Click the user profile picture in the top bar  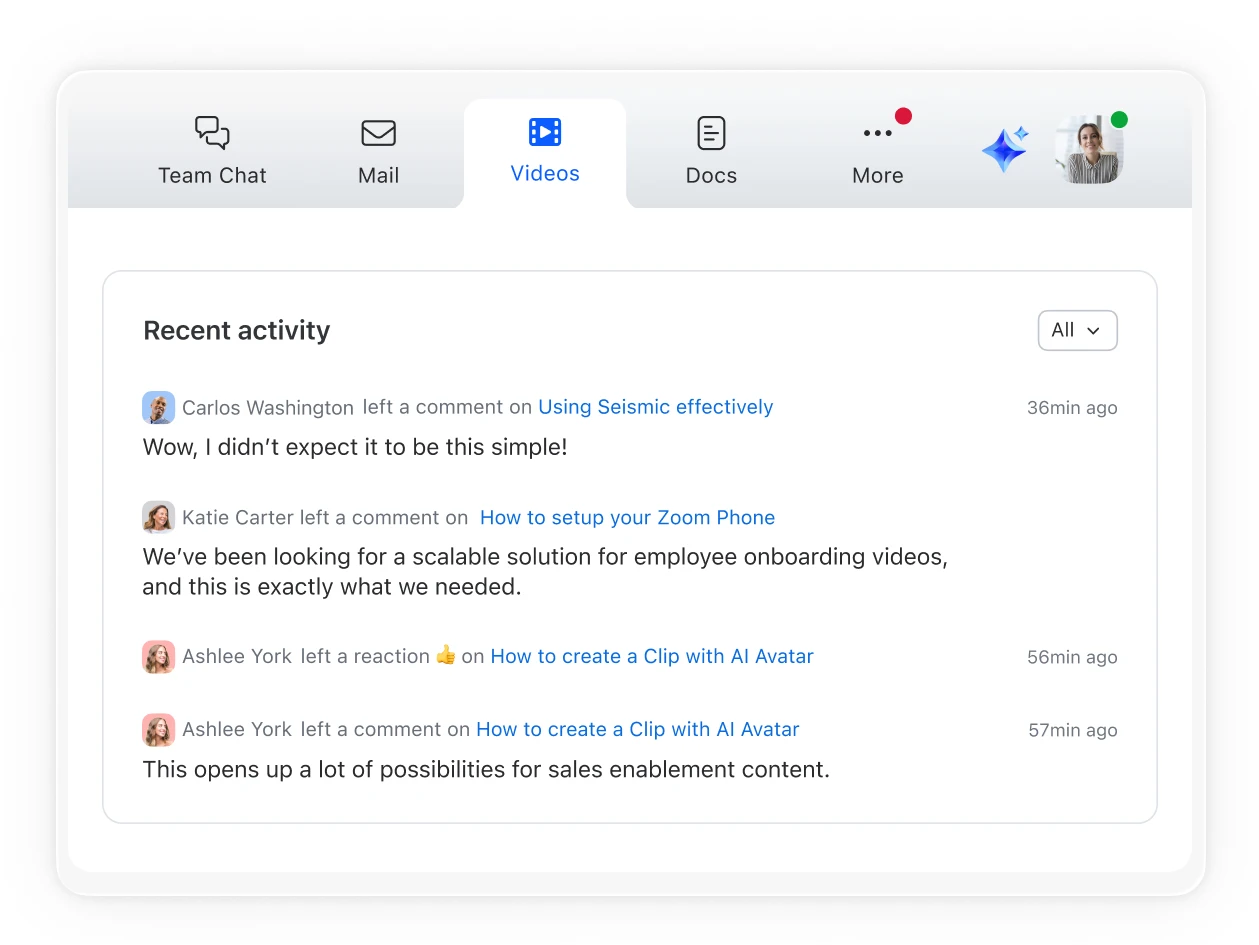(1088, 152)
